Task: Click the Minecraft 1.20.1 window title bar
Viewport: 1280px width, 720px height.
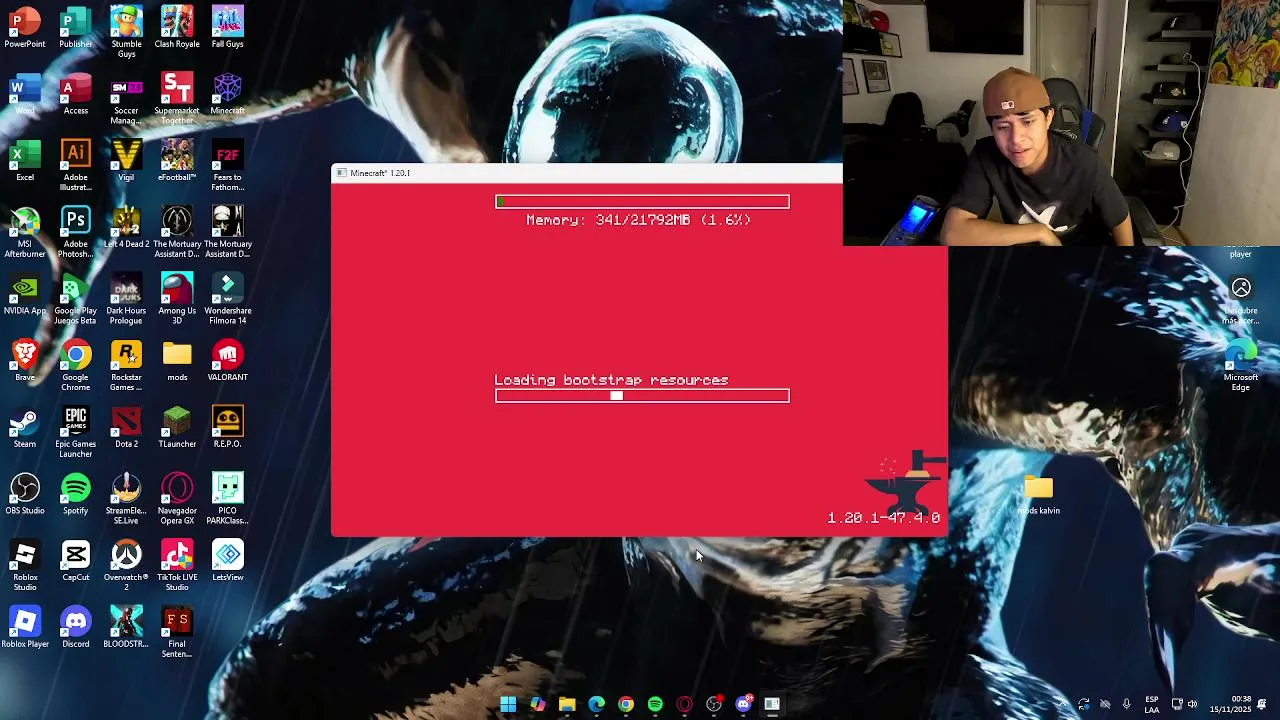Action: (x=586, y=173)
